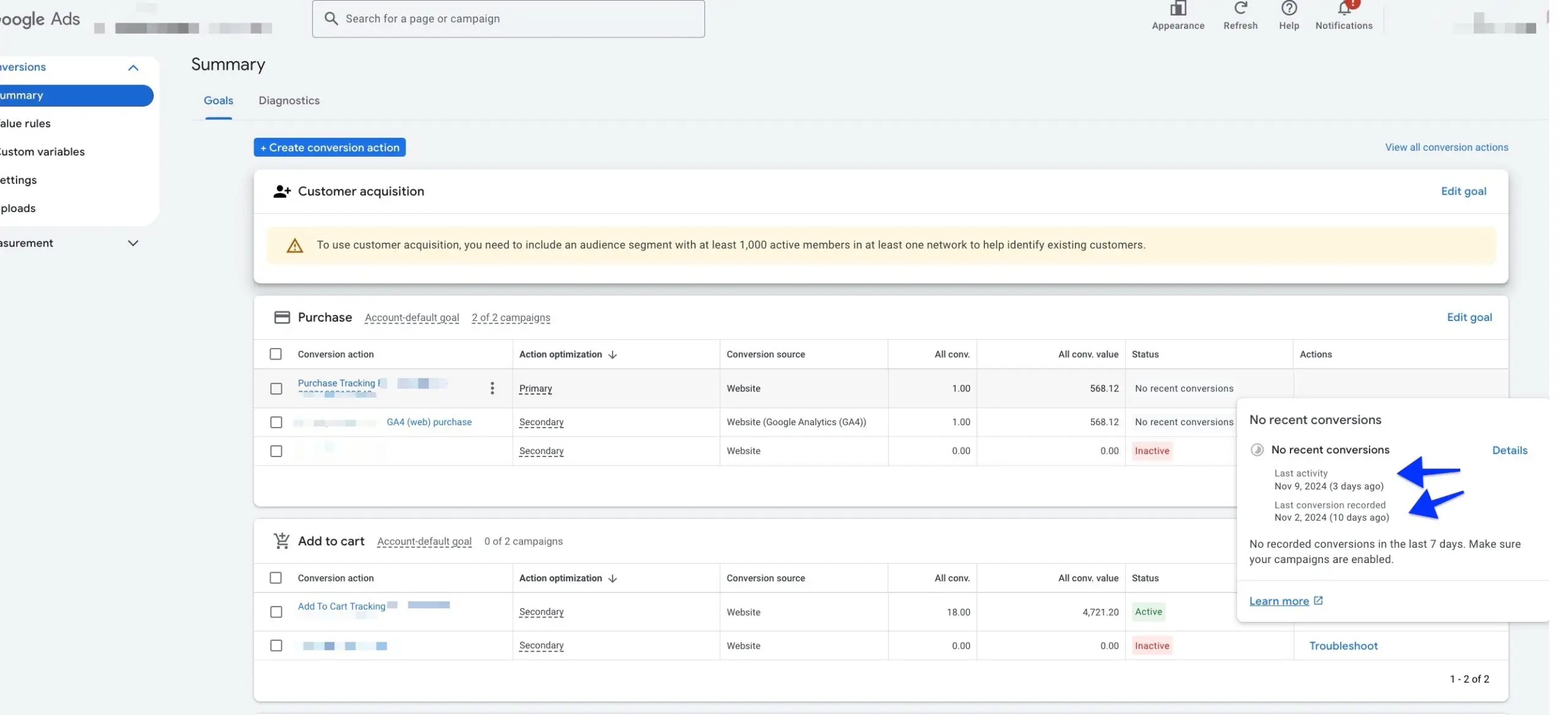Open the GA4 (web) purchase link
Viewport: 1568px width, 715px height.
[429, 422]
